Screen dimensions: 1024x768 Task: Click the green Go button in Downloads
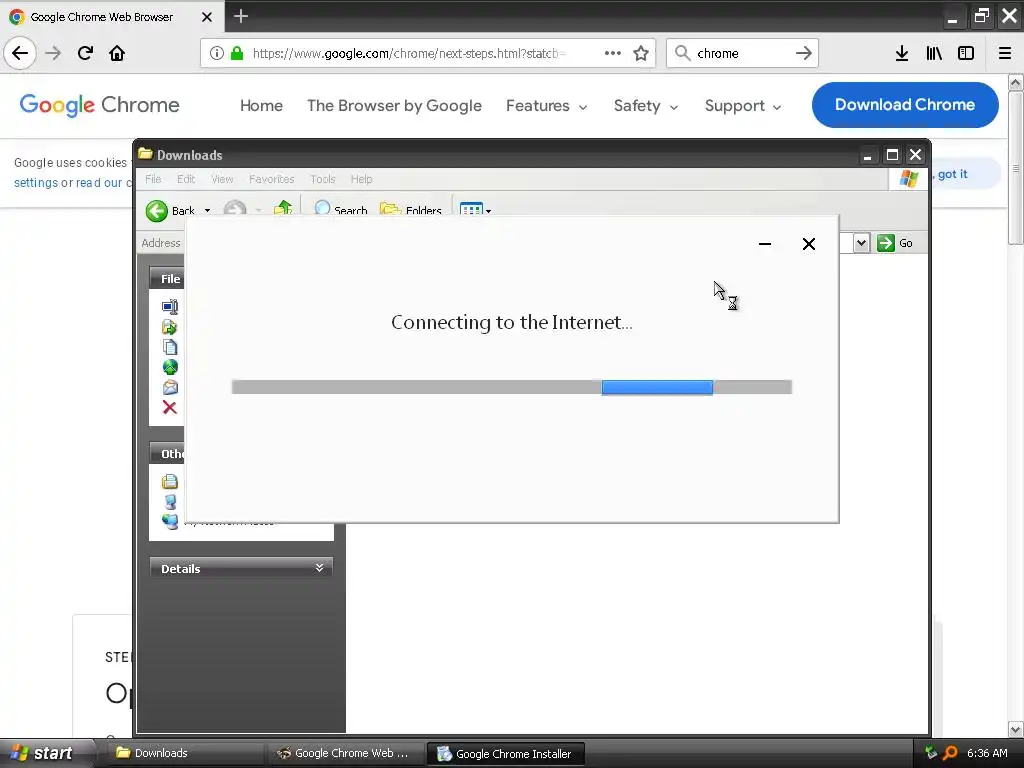pos(895,243)
